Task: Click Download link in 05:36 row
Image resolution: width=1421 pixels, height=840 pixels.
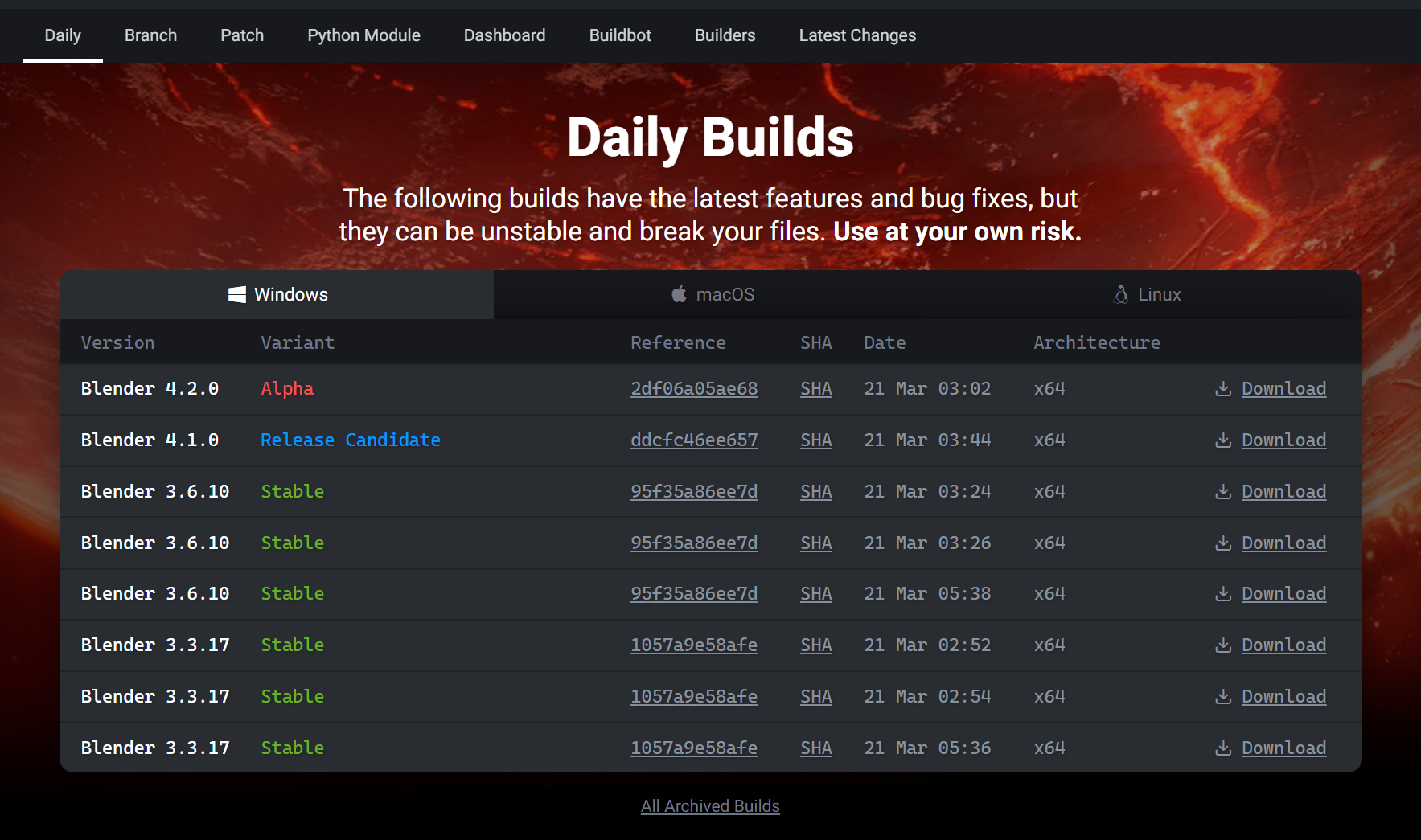Action: click(x=1283, y=748)
